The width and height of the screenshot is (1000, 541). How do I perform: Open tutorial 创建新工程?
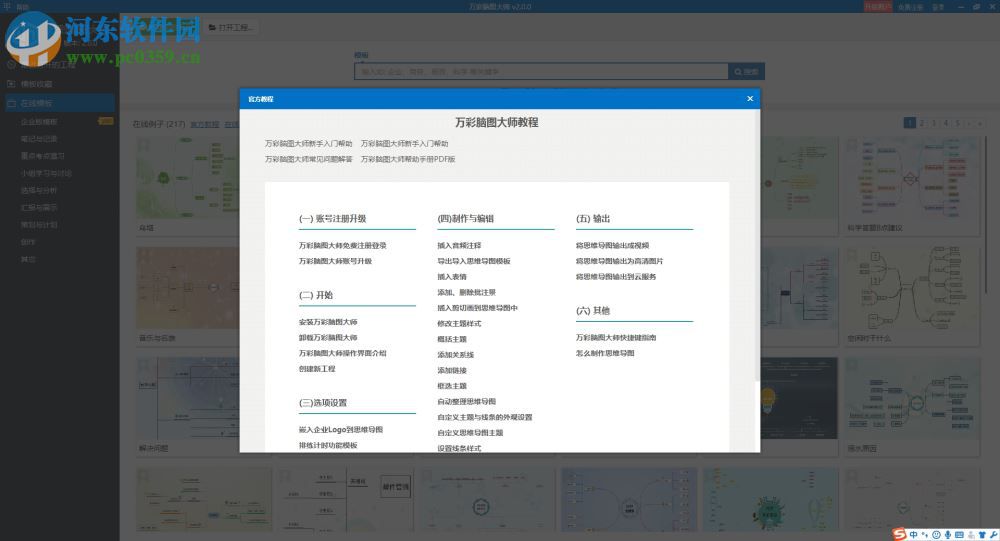tap(317, 369)
